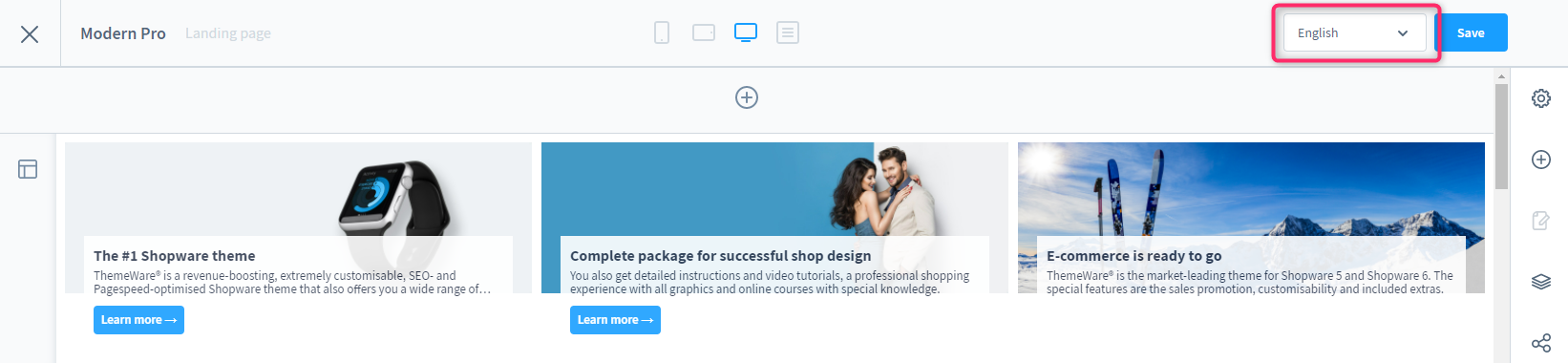Click Learn more under Shopware theme
The image size is (1568, 363).
(138, 320)
